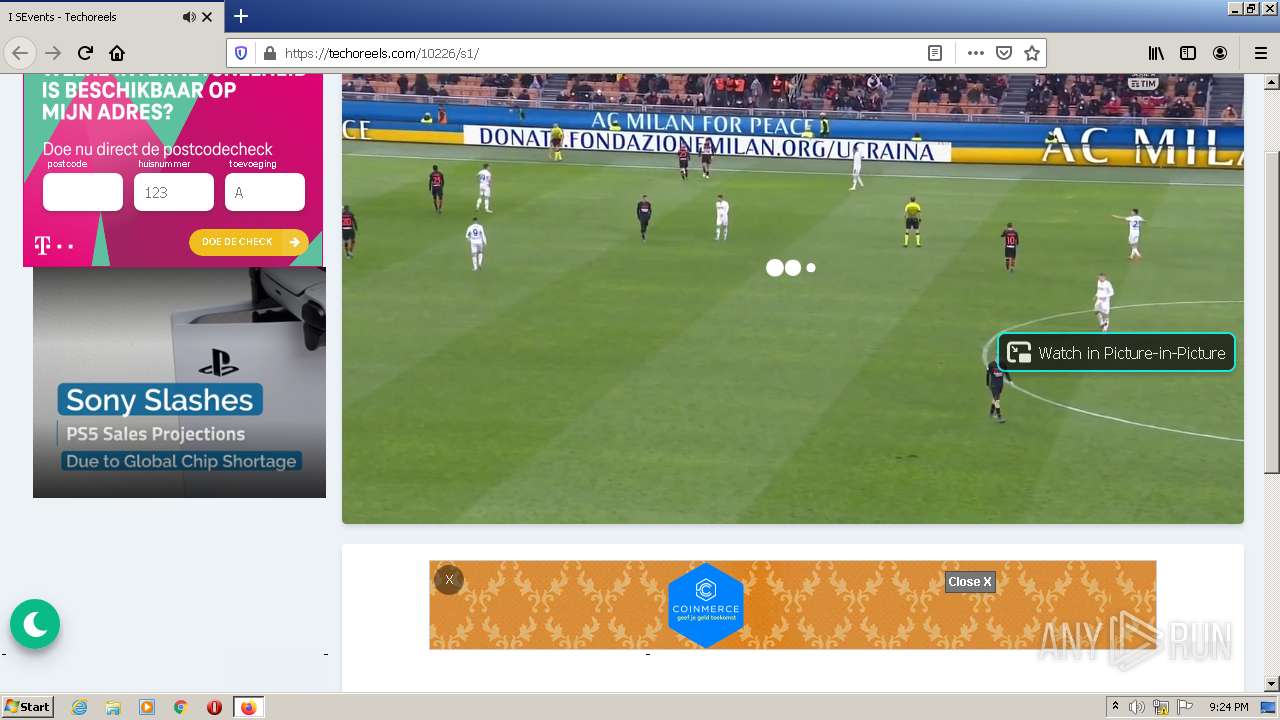Screen dimensions: 1280x720
Task: Open the Sony Slashes PS5 video thumbnail
Action: [179, 382]
